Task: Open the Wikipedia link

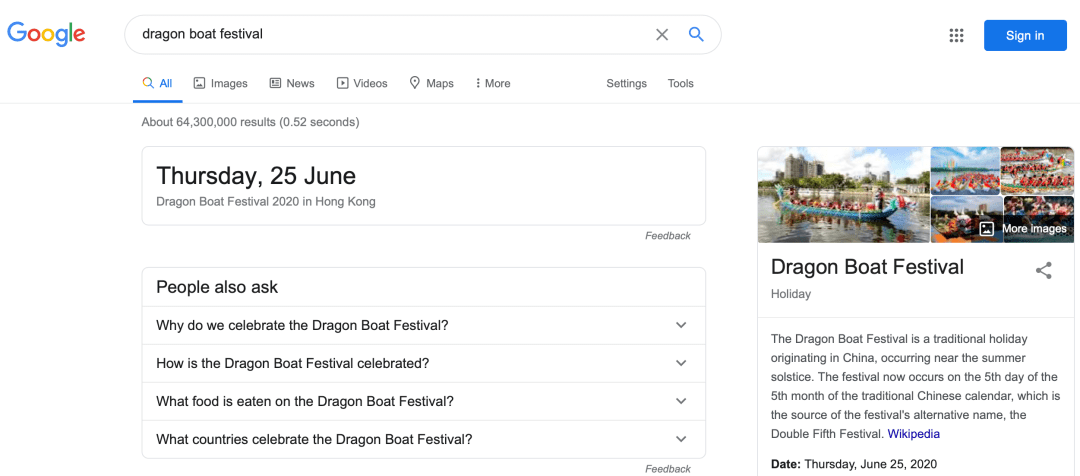Action: tap(913, 434)
